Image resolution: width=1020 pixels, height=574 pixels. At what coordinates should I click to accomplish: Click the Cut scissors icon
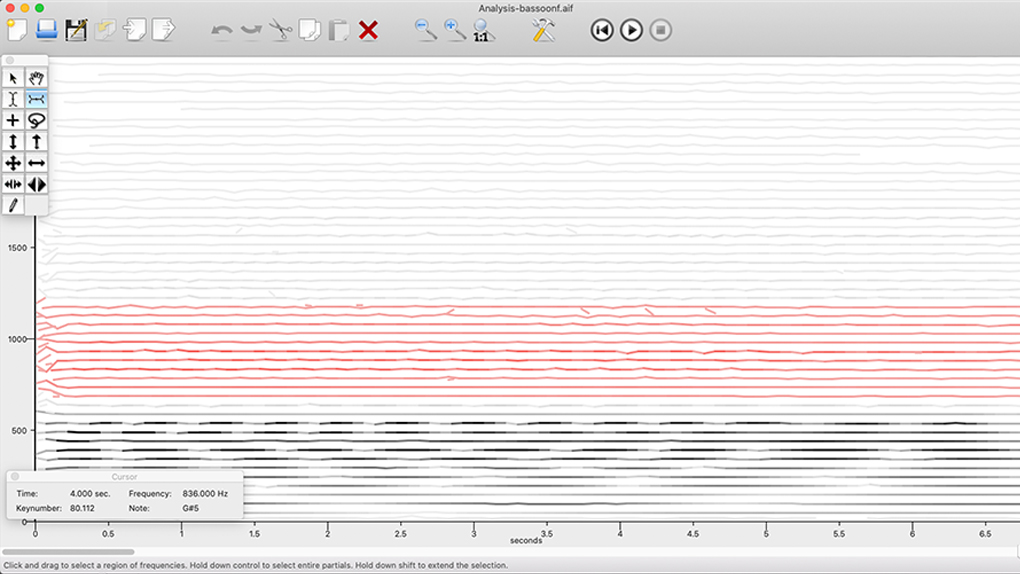tap(280, 30)
